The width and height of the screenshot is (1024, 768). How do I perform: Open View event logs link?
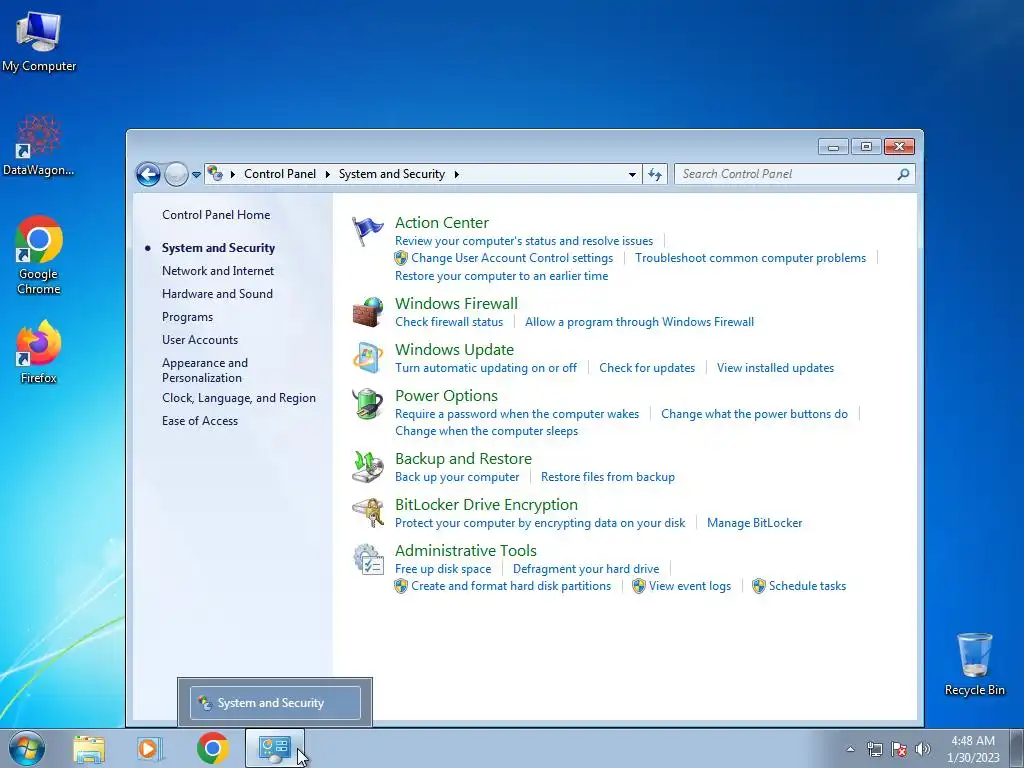690,586
